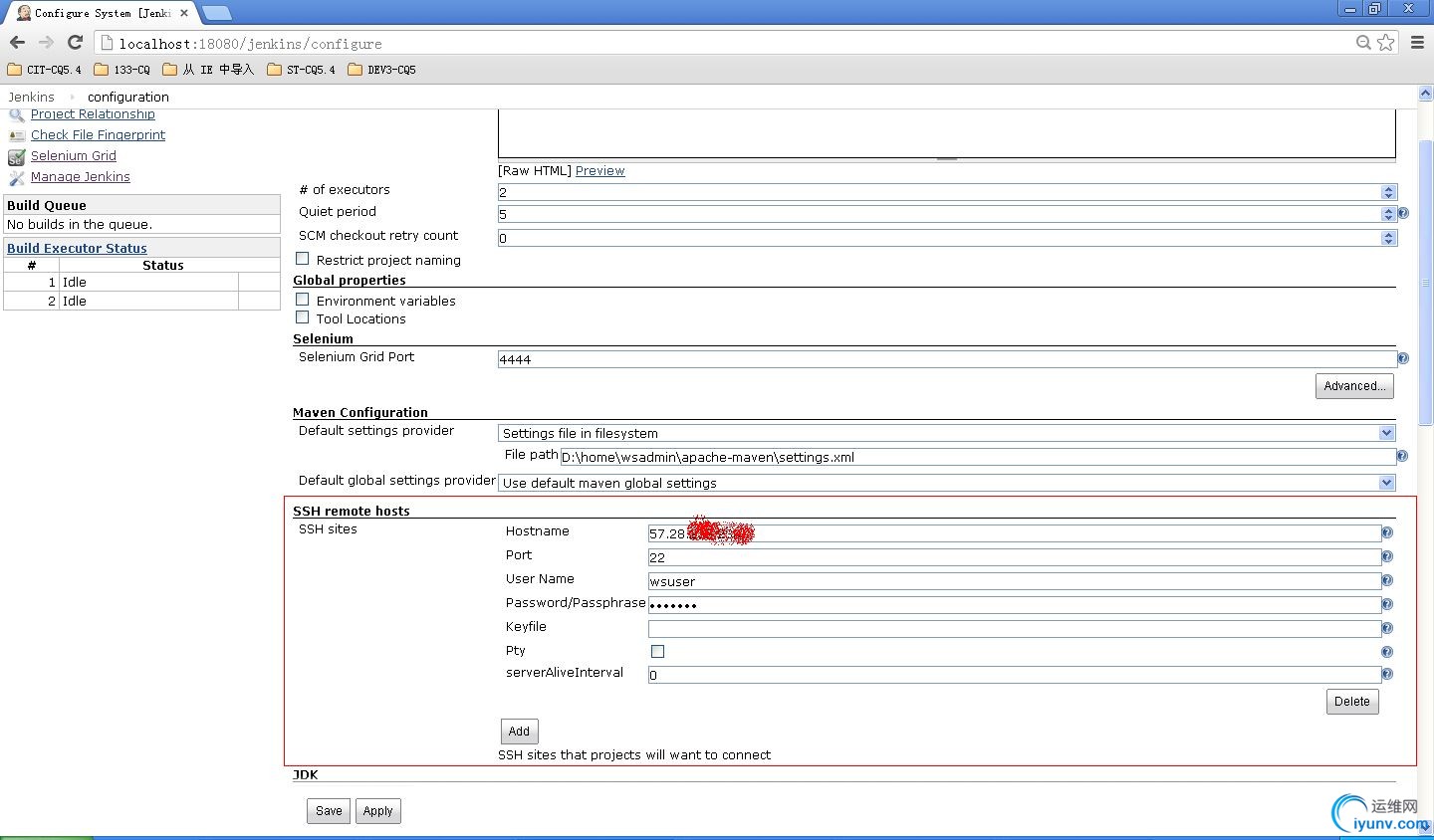Adjust the Quiet period spinner
The width and height of the screenshot is (1434, 840).
click(x=1389, y=214)
